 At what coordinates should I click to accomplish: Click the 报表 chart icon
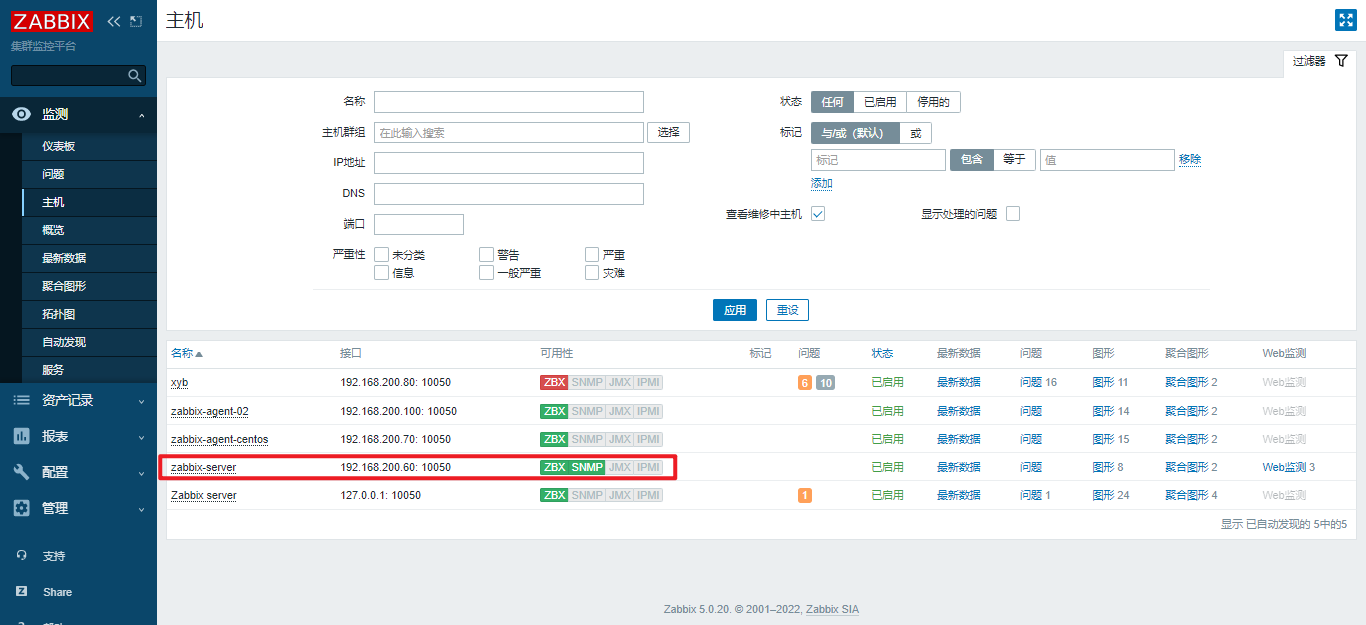(21, 436)
